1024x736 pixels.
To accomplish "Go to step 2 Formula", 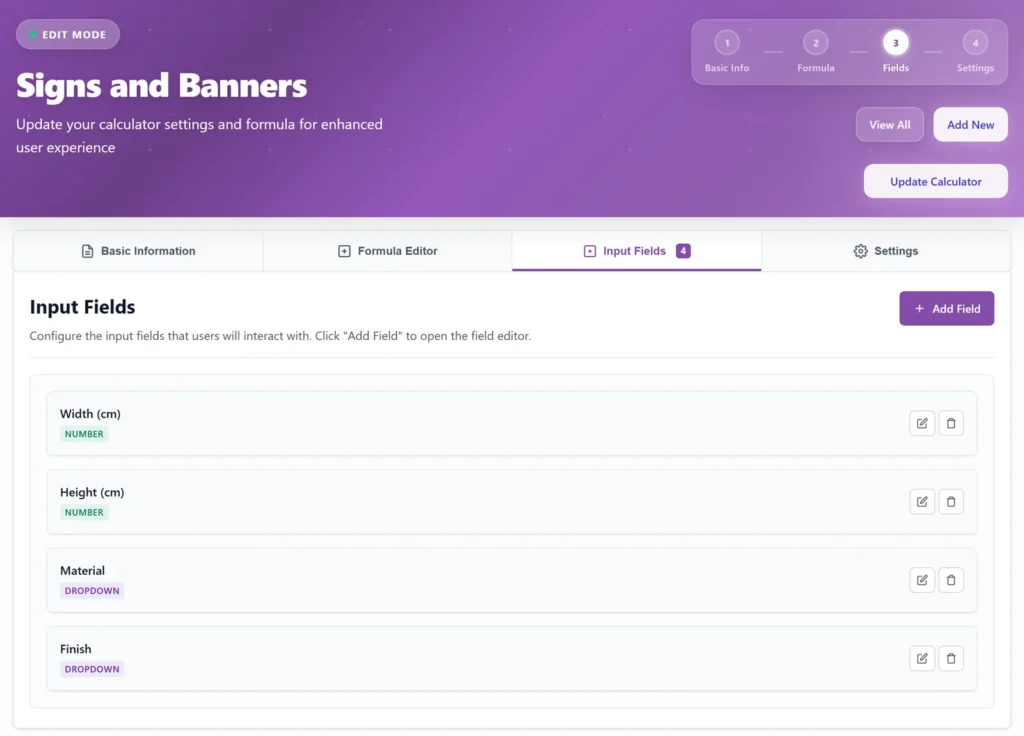I will (x=816, y=52).
